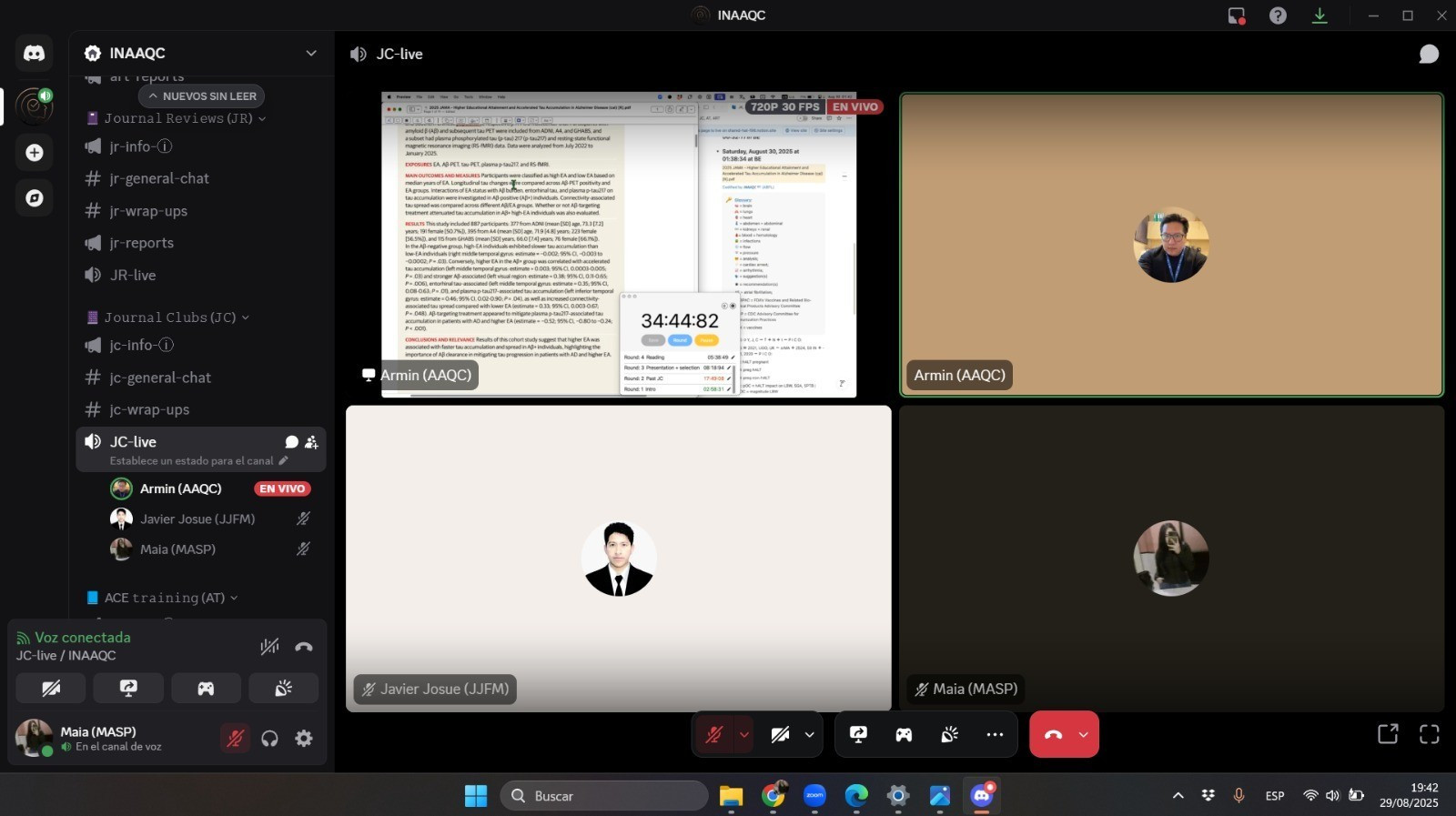This screenshot has height=816, width=1456.
Task: Click the soundboard icon in call controls
Action: click(x=949, y=734)
